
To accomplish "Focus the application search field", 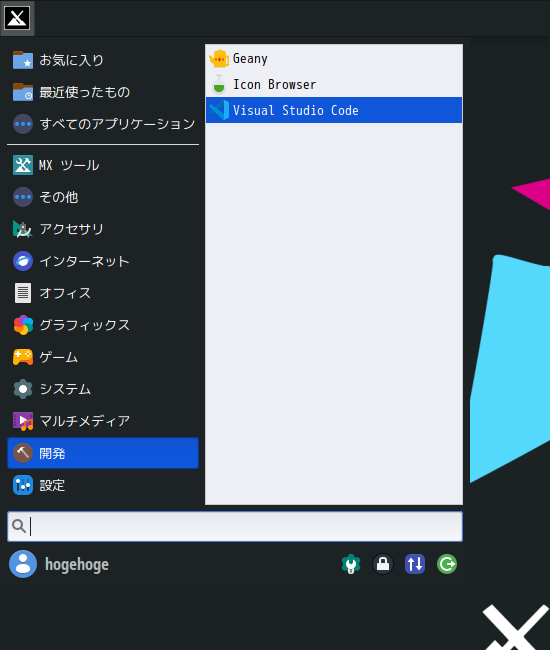I will pyautogui.click(x=235, y=526).
